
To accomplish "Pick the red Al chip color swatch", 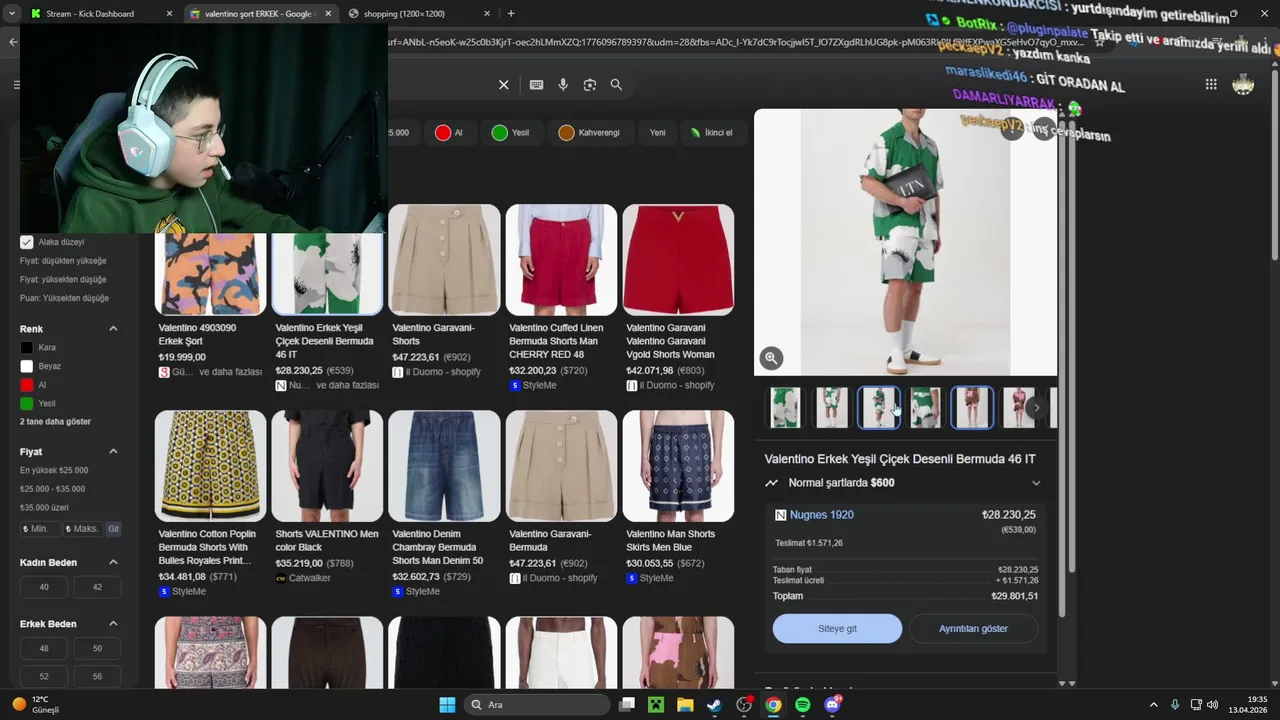I will pyautogui.click(x=443, y=133).
